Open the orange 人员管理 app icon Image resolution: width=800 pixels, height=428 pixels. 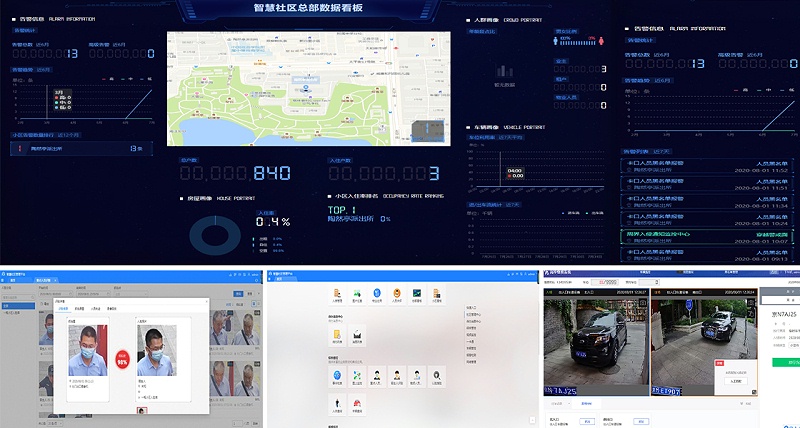(x=337, y=294)
